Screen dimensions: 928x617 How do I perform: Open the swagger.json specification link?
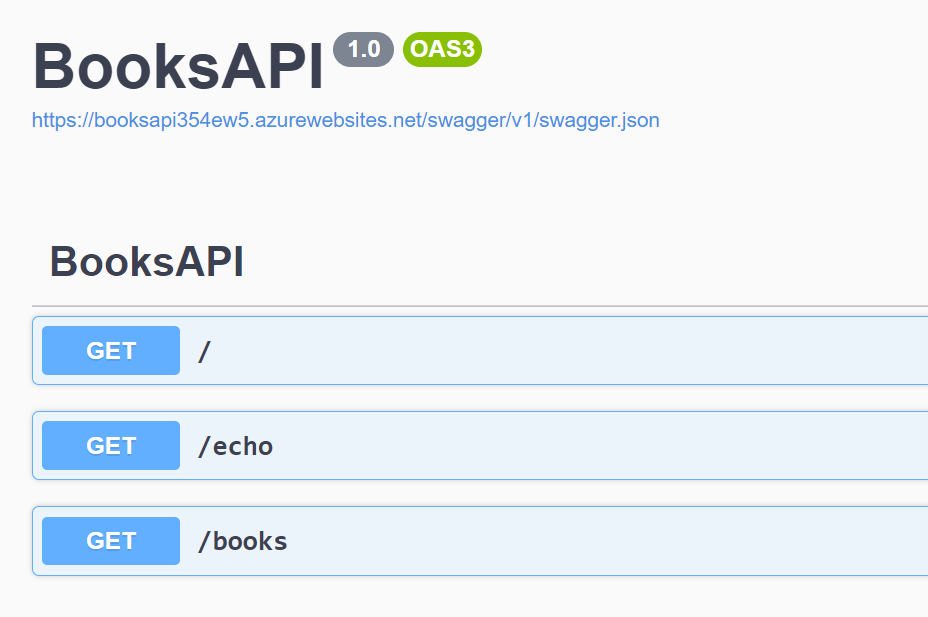345,120
